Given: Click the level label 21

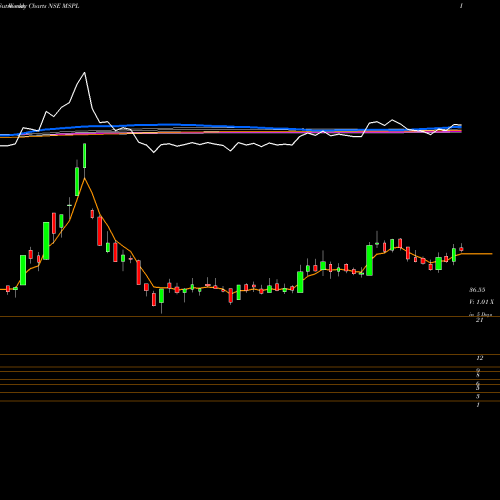Looking at the screenshot, I should tap(479, 320).
